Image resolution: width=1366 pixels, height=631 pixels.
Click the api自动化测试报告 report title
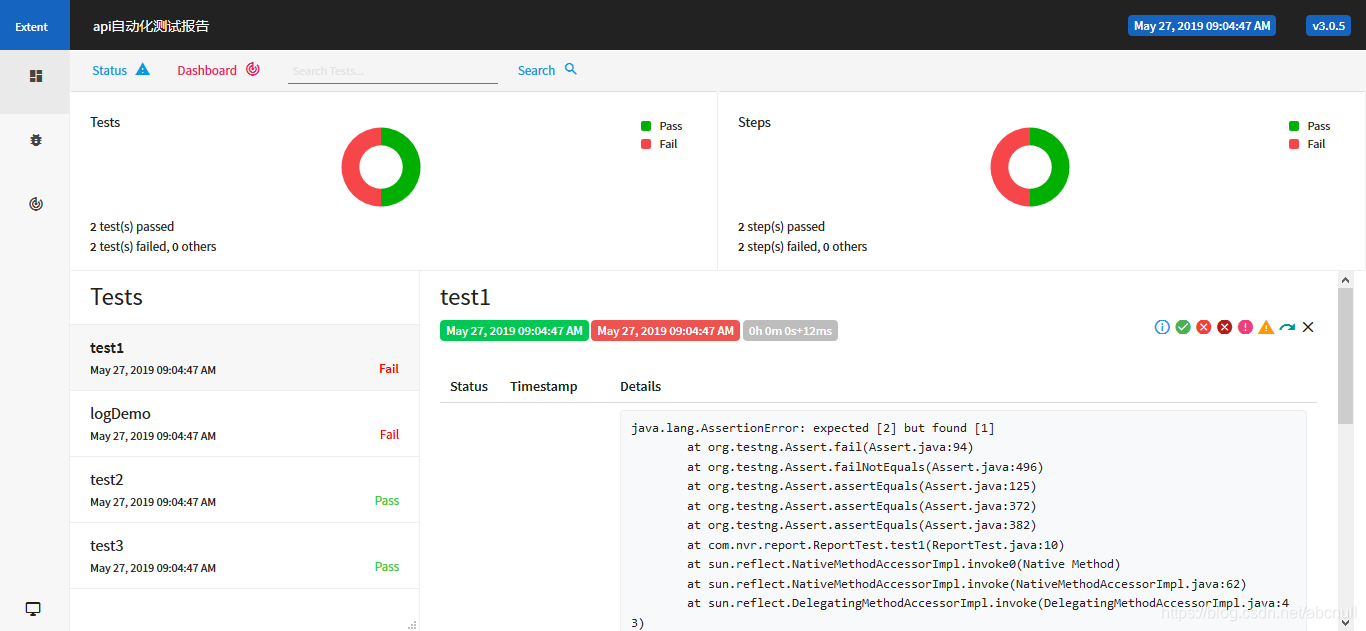coord(151,26)
